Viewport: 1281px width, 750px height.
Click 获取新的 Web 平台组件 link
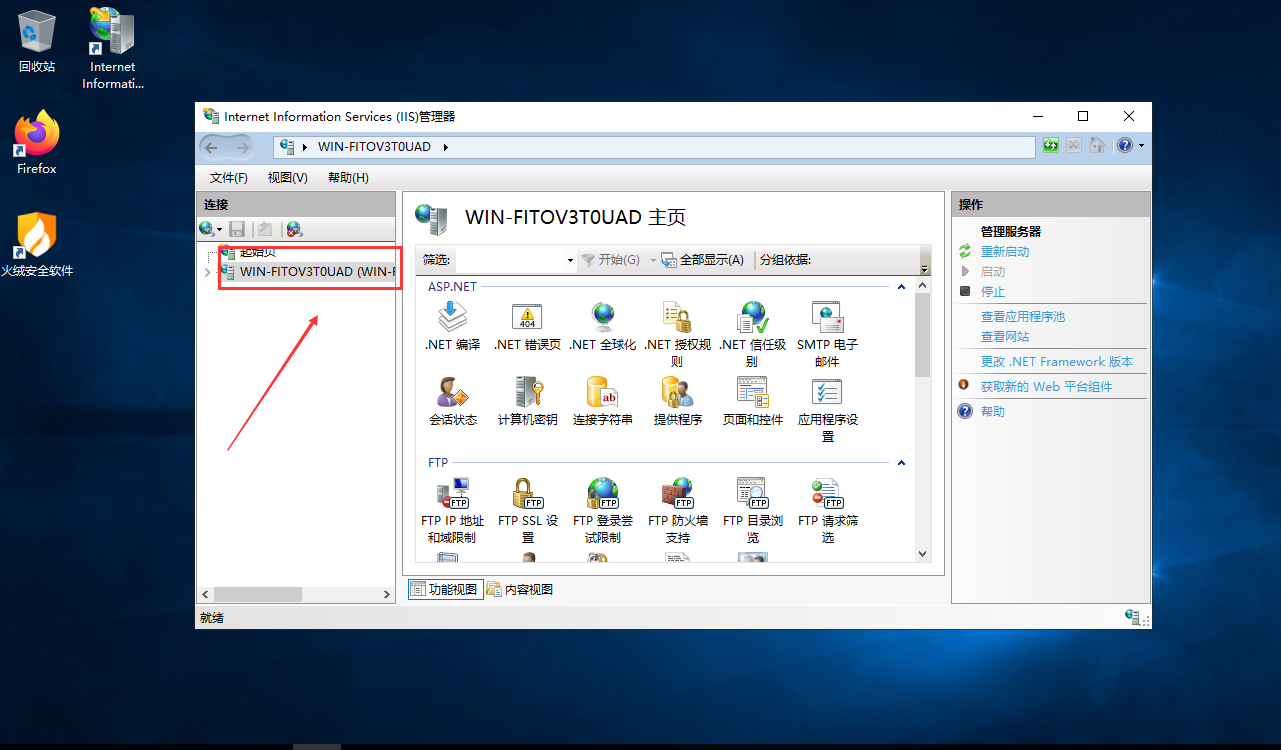(x=1046, y=387)
